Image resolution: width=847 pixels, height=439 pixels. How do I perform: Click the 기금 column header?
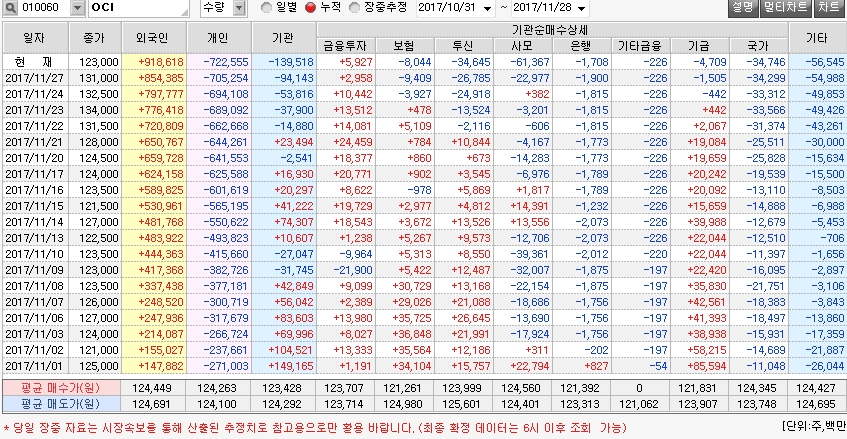pos(700,46)
